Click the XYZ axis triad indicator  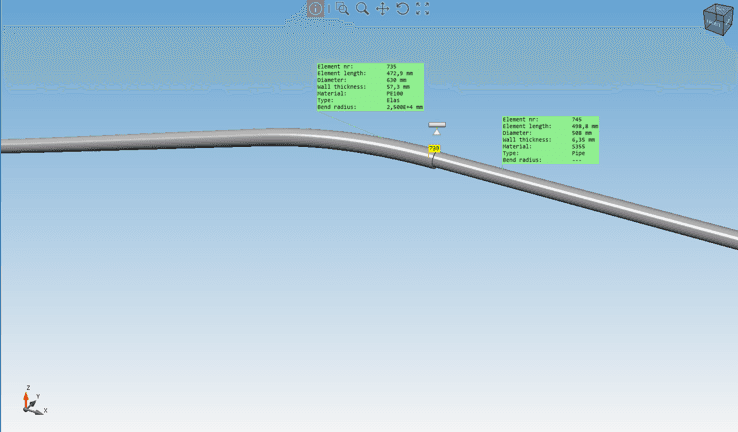pos(32,401)
